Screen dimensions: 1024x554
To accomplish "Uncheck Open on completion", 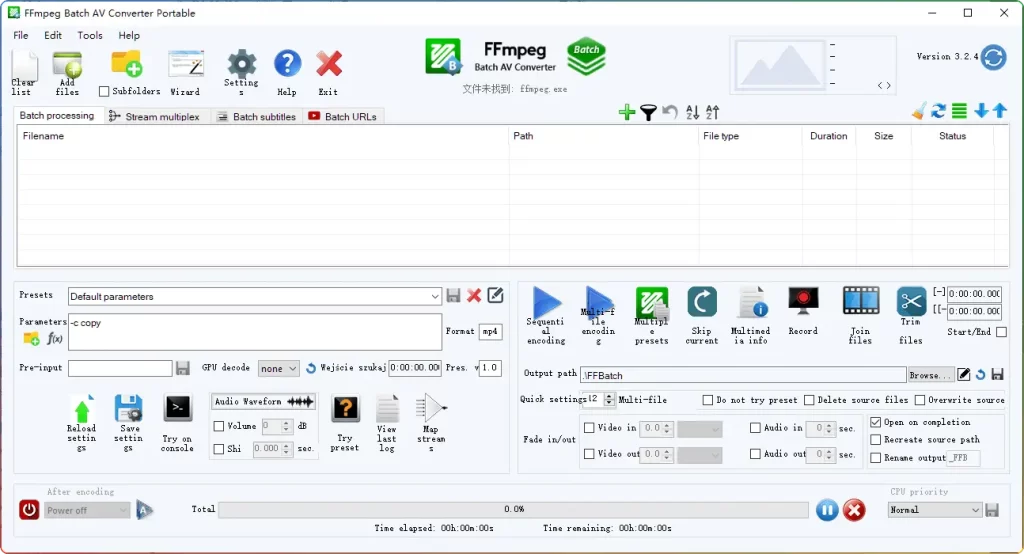I will click(x=876, y=422).
